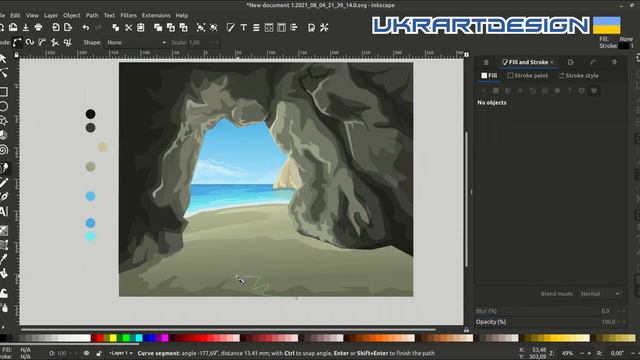This screenshot has width=640, height=360.
Task: Select the Spiral tool
Action: click(x=3, y=150)
